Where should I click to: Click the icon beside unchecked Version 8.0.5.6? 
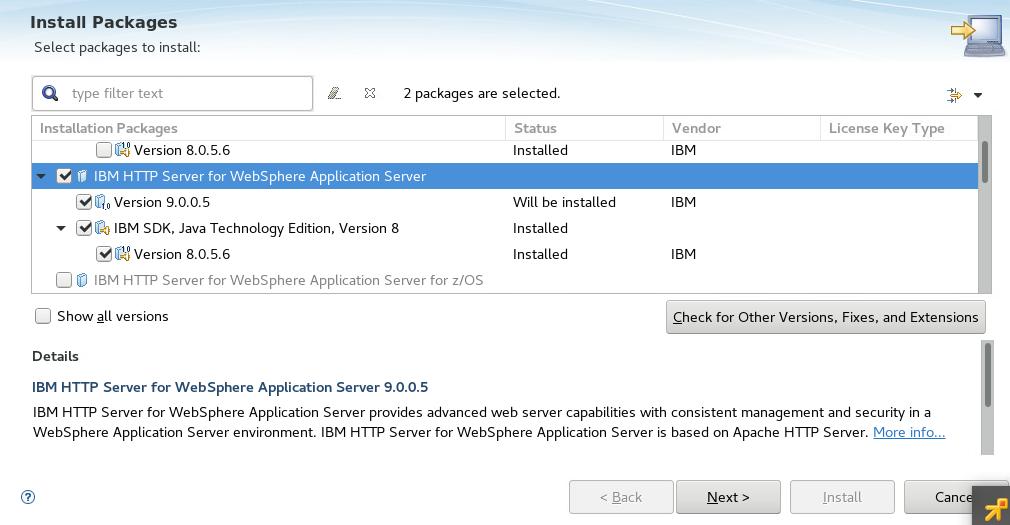(x=122, y=150)
